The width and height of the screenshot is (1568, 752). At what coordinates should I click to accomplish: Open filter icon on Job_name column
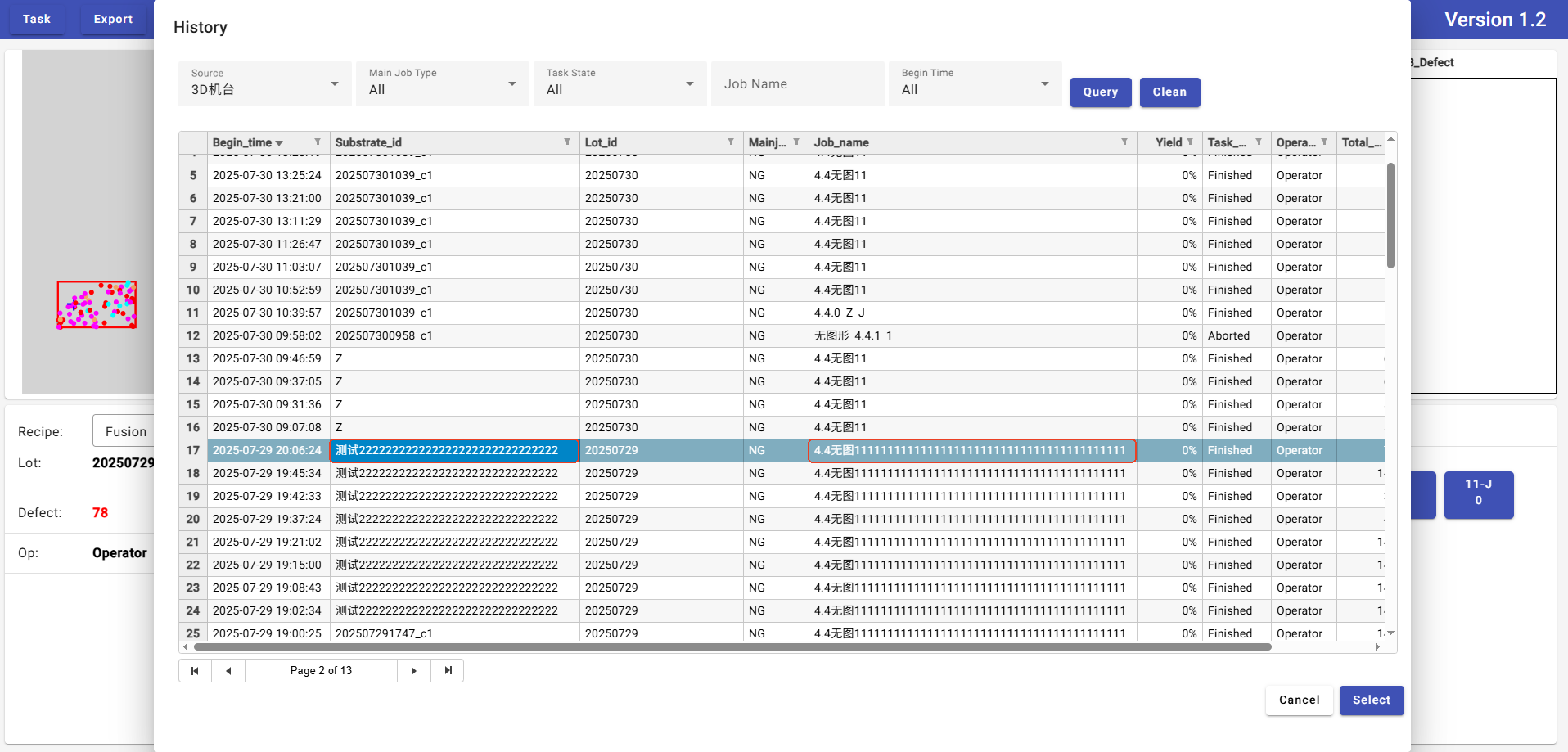click(1124, 142)
